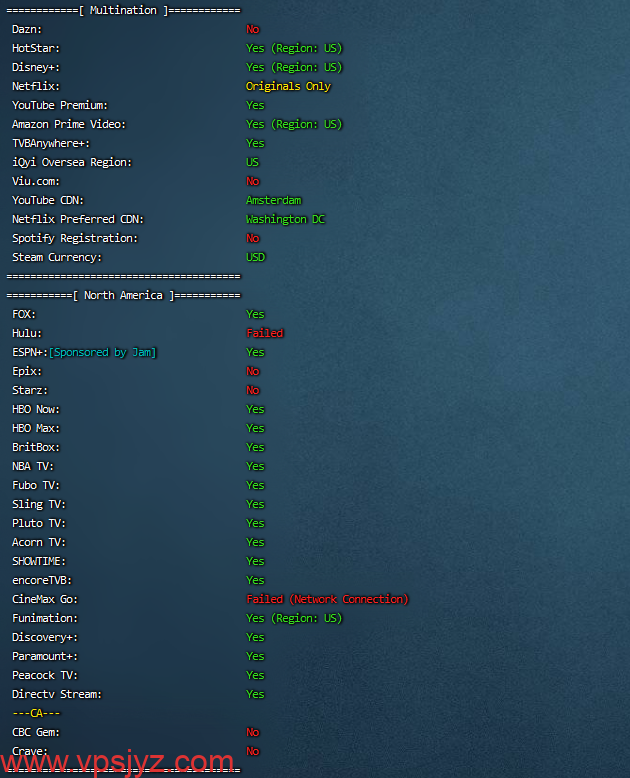Select the red No beside Spotify Registration

click(252, 238)
